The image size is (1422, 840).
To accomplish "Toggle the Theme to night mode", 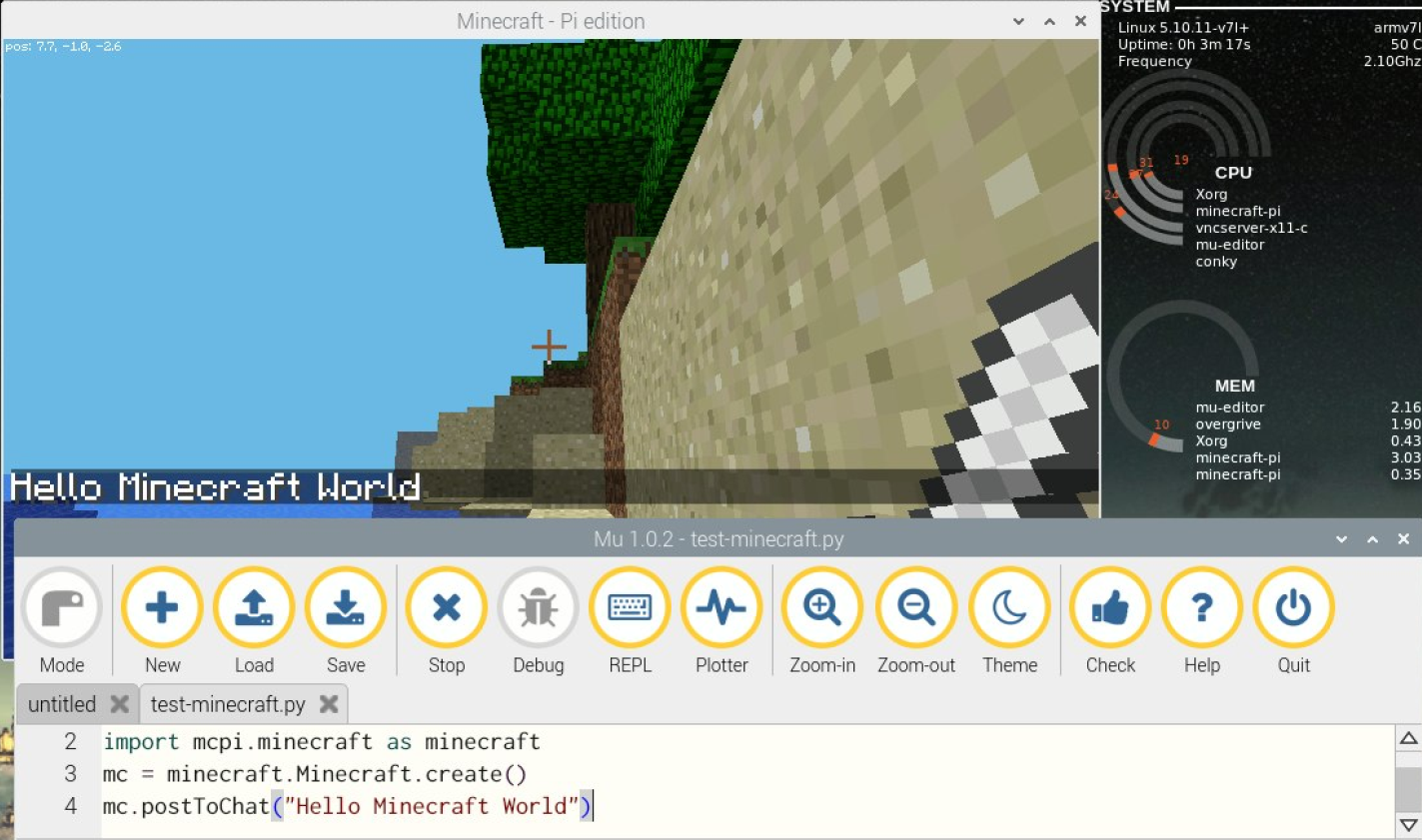I will [1009, 621].
